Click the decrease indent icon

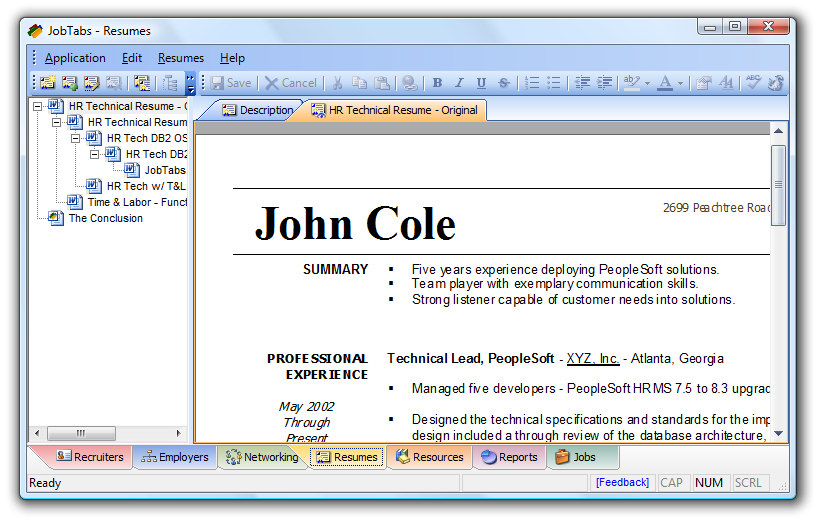[x=582, y=83]
